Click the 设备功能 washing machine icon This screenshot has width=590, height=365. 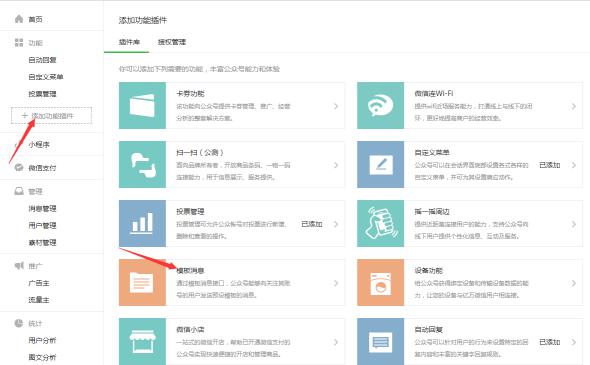coord(380,283)
